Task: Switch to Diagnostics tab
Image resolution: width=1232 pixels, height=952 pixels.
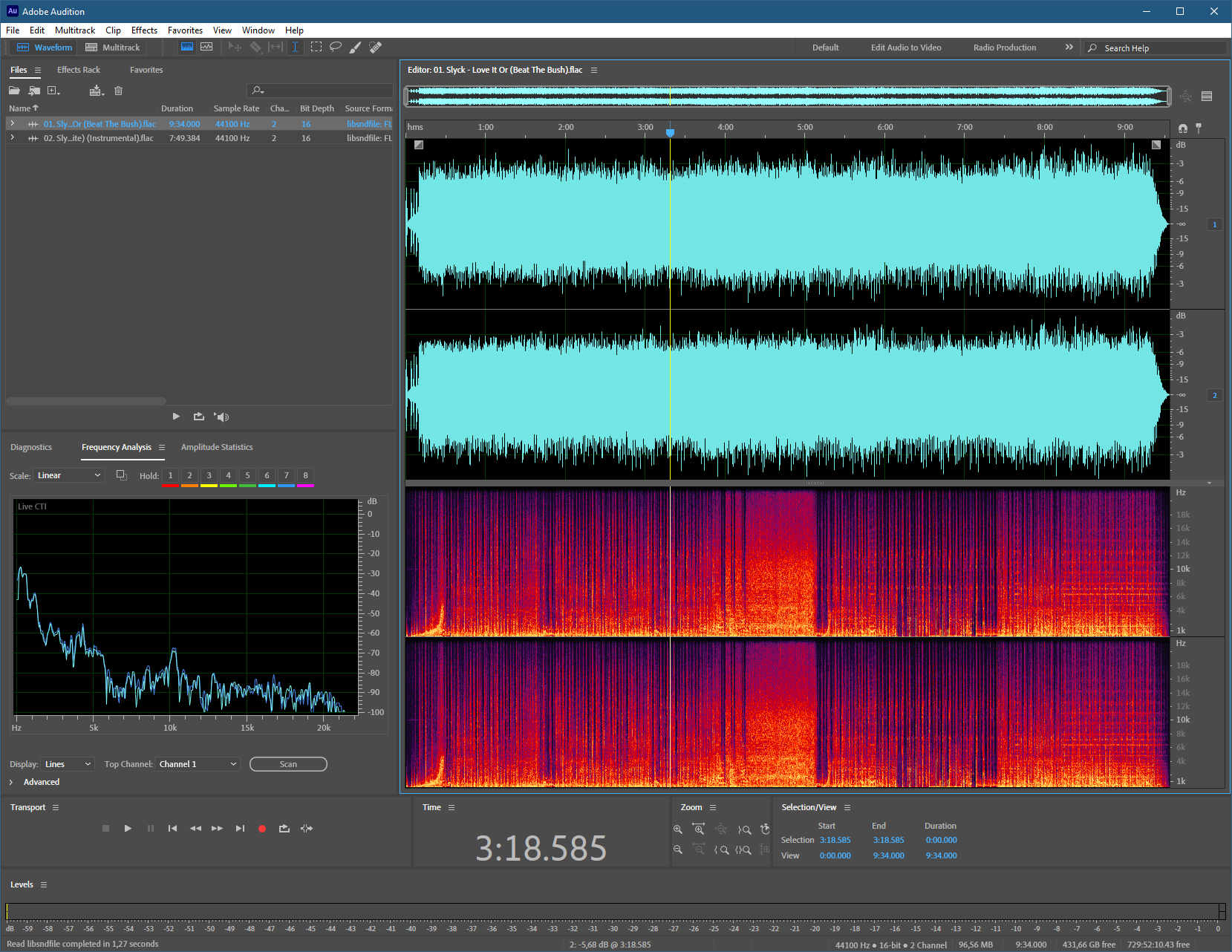Action: [x=31, y=447]
